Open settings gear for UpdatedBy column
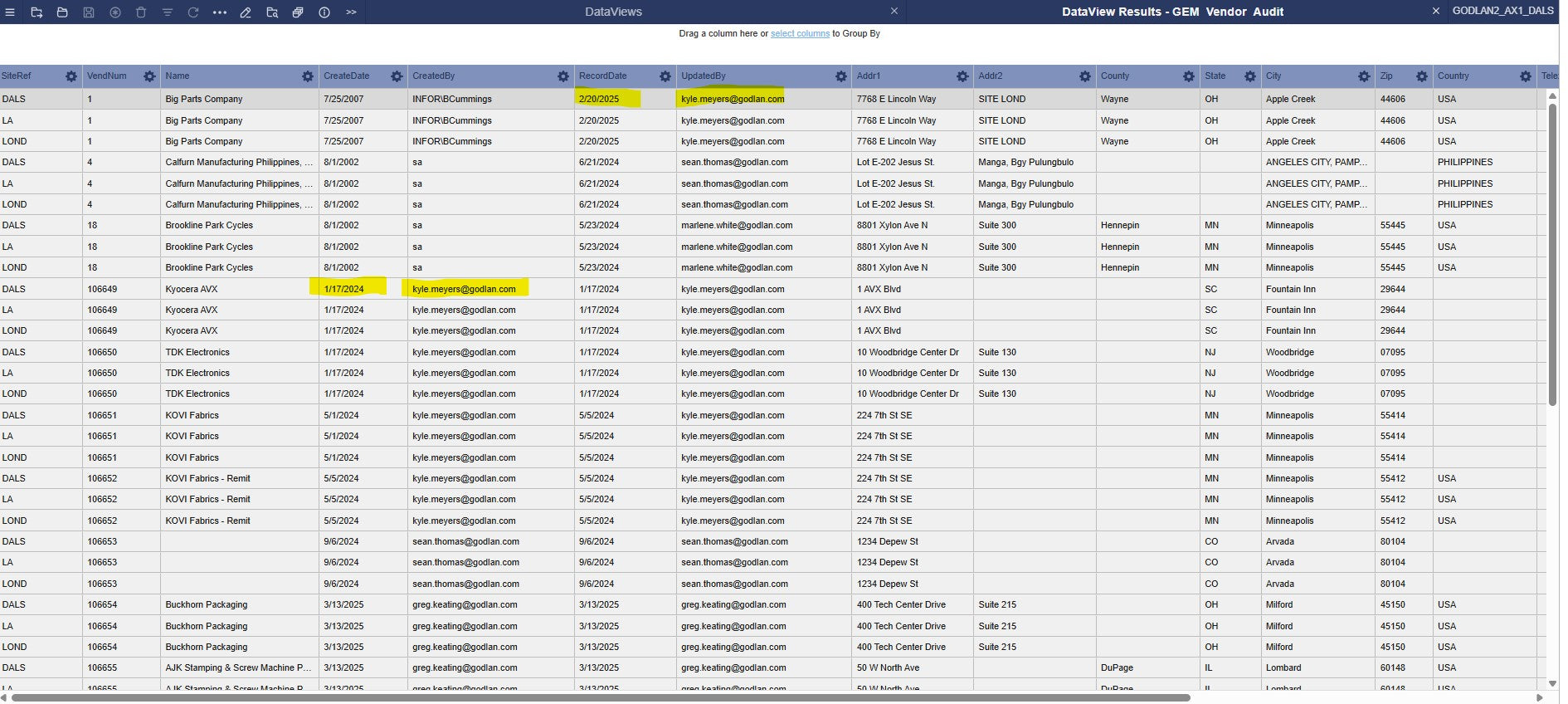This screenshot has height=704, width=1568. pos(841,76)
